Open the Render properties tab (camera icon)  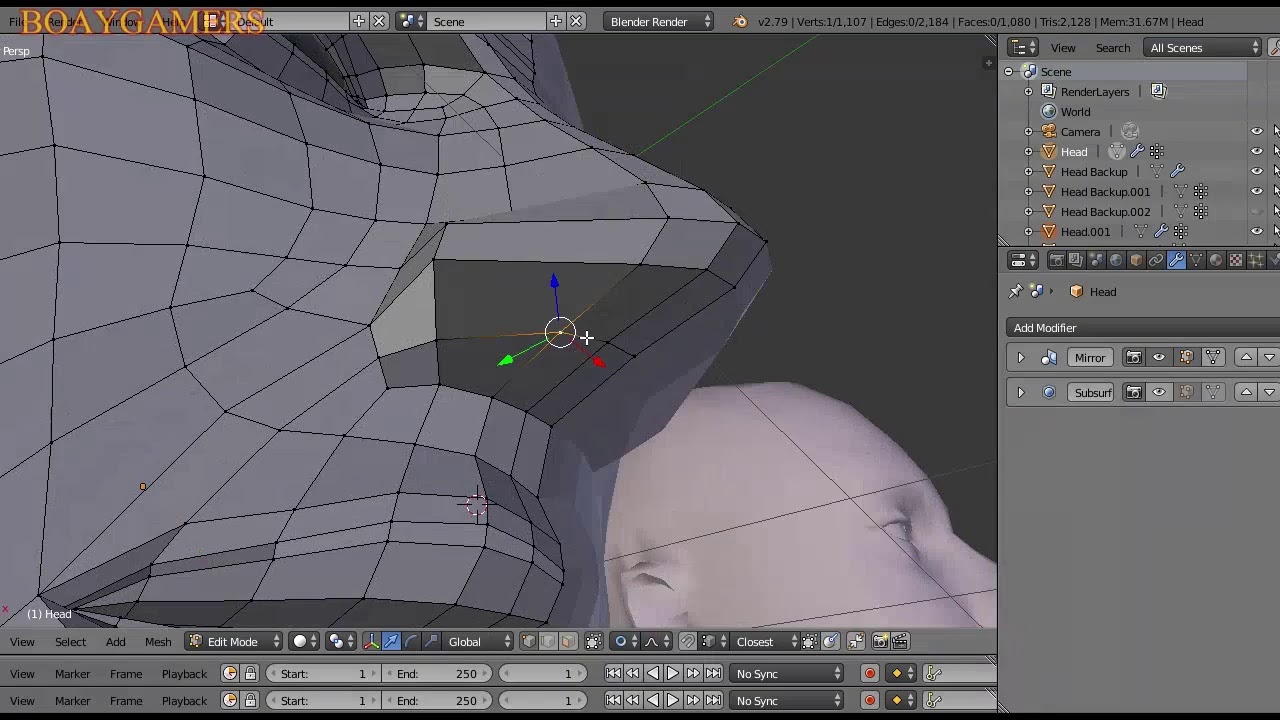1057,261
